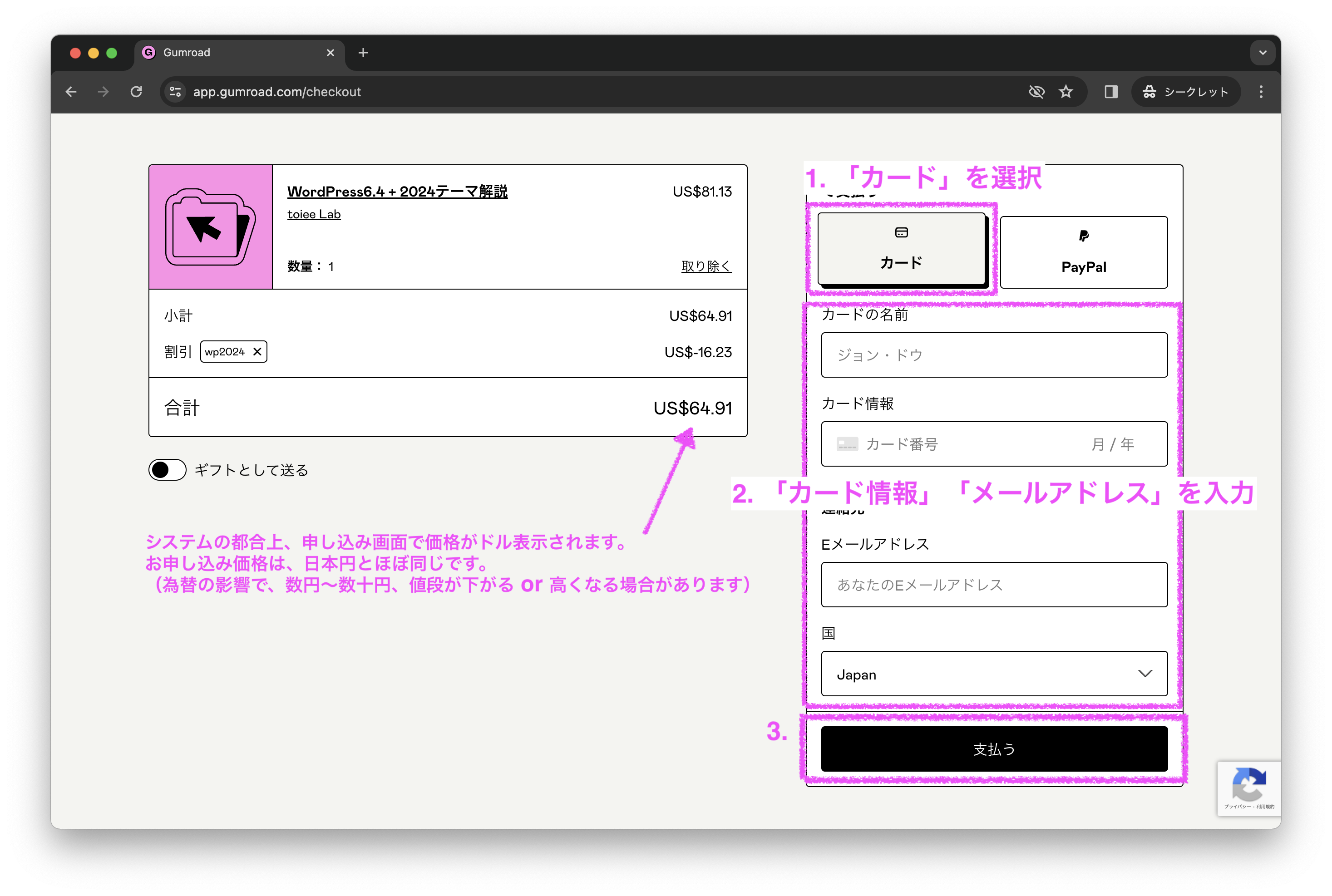Screen dimensions: 1332x896
Task: Click the 月 / 年 expiry field
Action: tap(1113, 444)
